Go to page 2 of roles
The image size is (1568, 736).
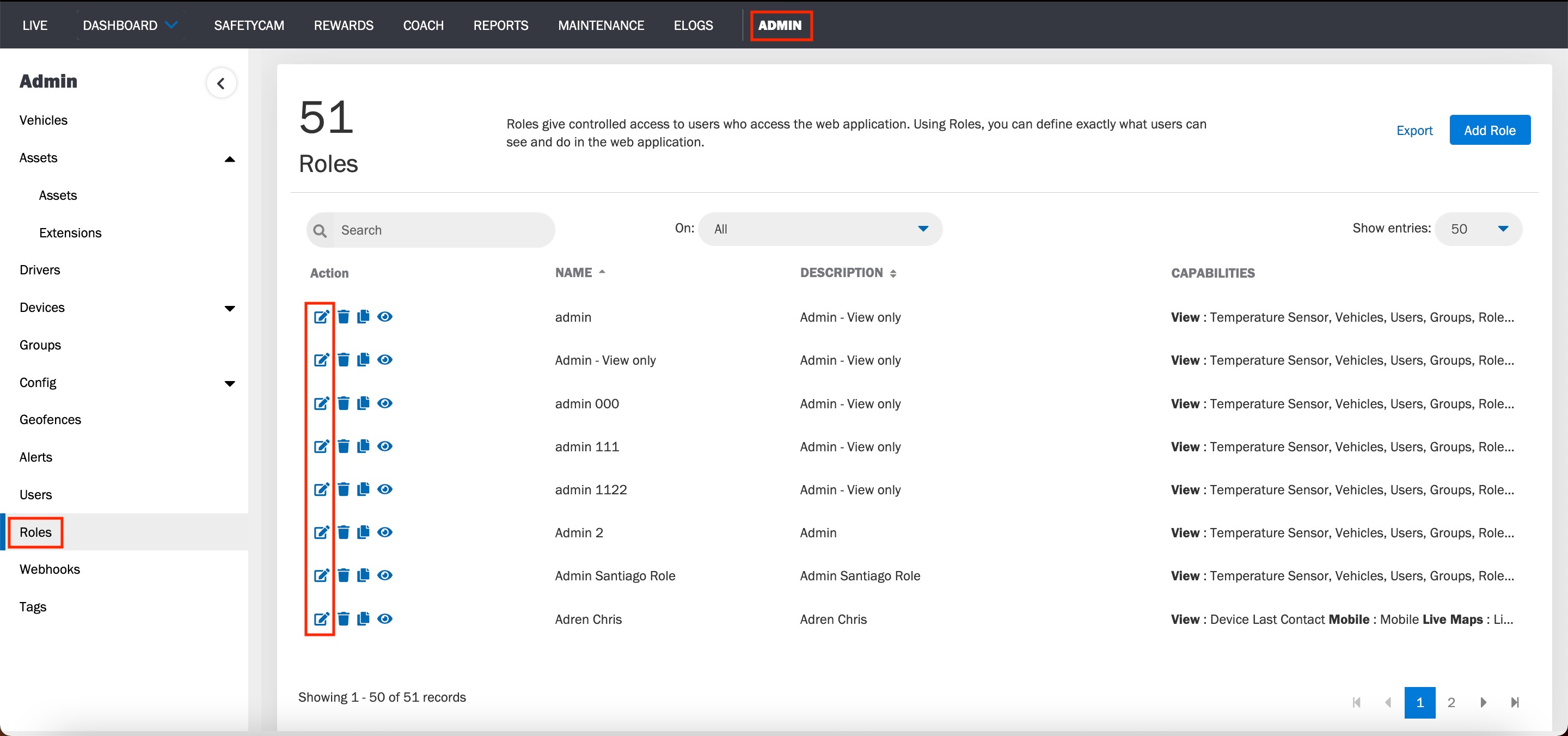tap(1451, 702)
